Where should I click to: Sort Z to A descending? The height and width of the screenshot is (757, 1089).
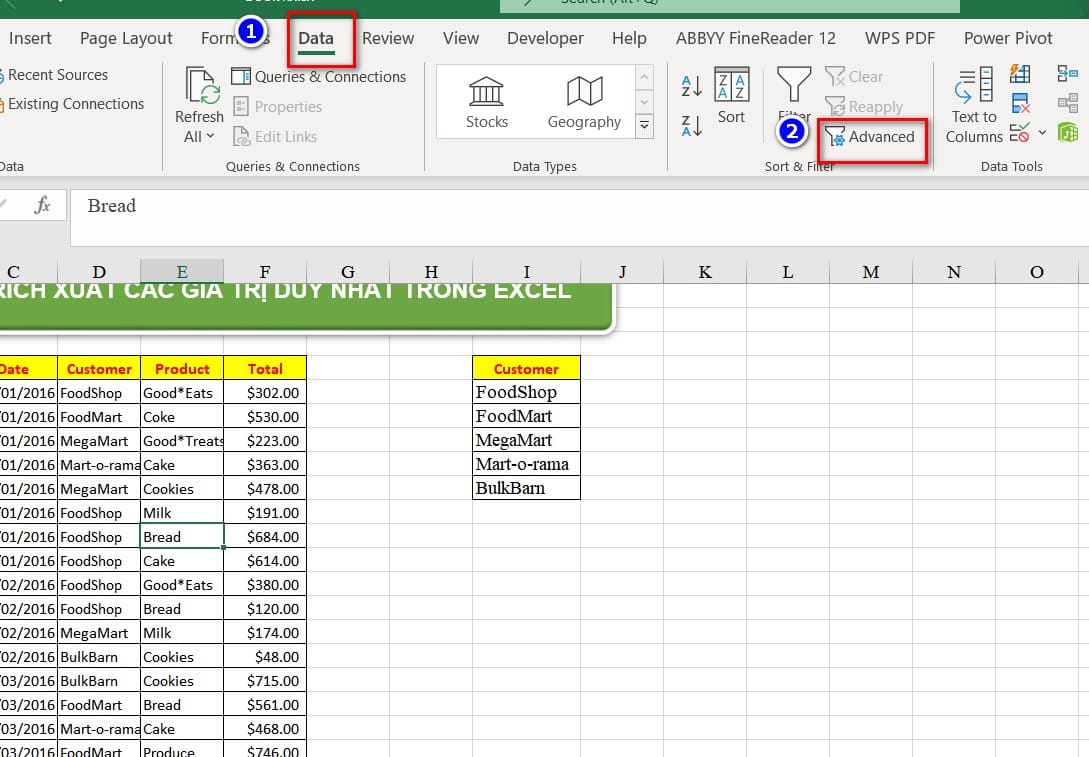(691, 126)
